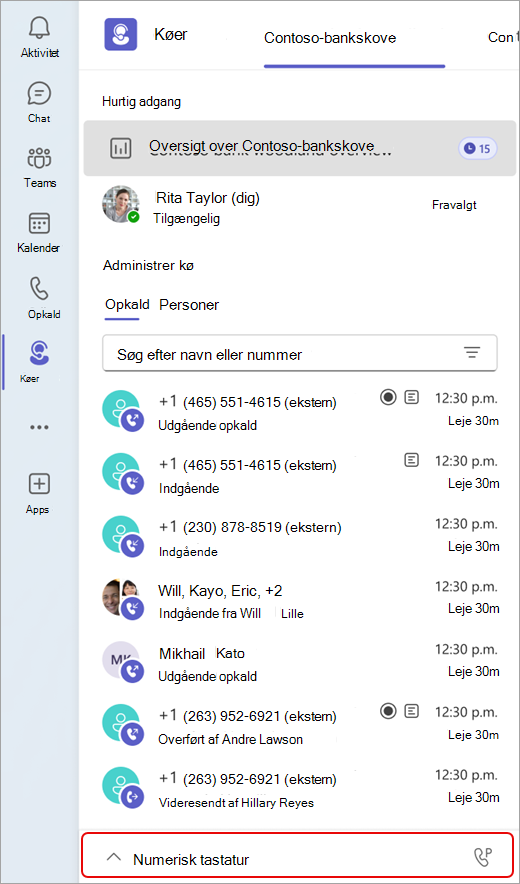Viewport: 520px width, 884px height.
Task: Open Opkald phone icon in sidebar
Action: 39,289
